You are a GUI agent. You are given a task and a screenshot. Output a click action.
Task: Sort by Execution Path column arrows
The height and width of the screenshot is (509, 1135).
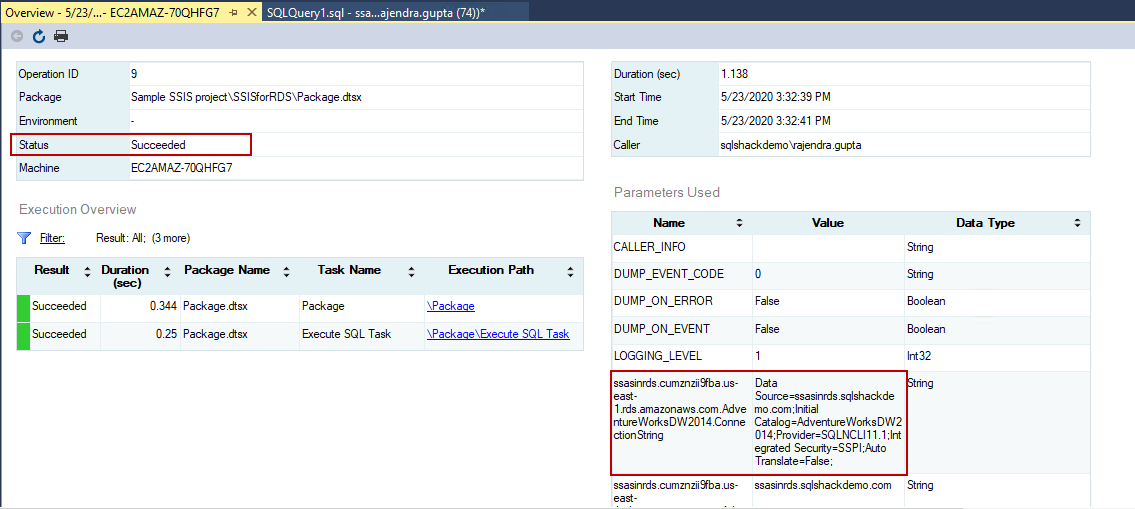tap(570, 272)
